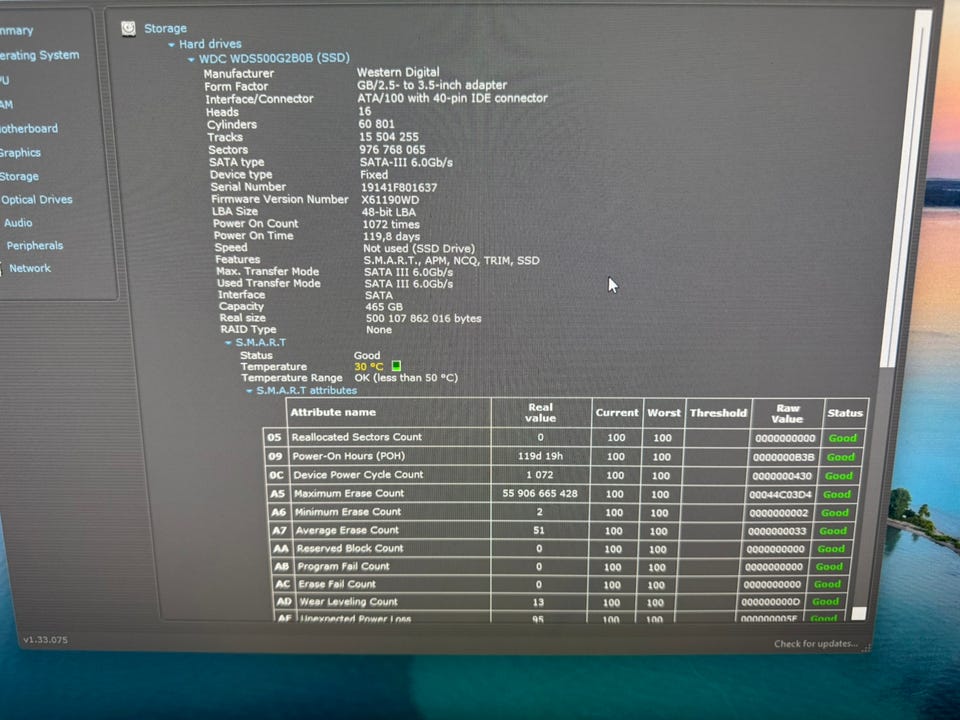
Task: Click the 500 107 862 016 bytes value
Action: click(x=424, y=318)
